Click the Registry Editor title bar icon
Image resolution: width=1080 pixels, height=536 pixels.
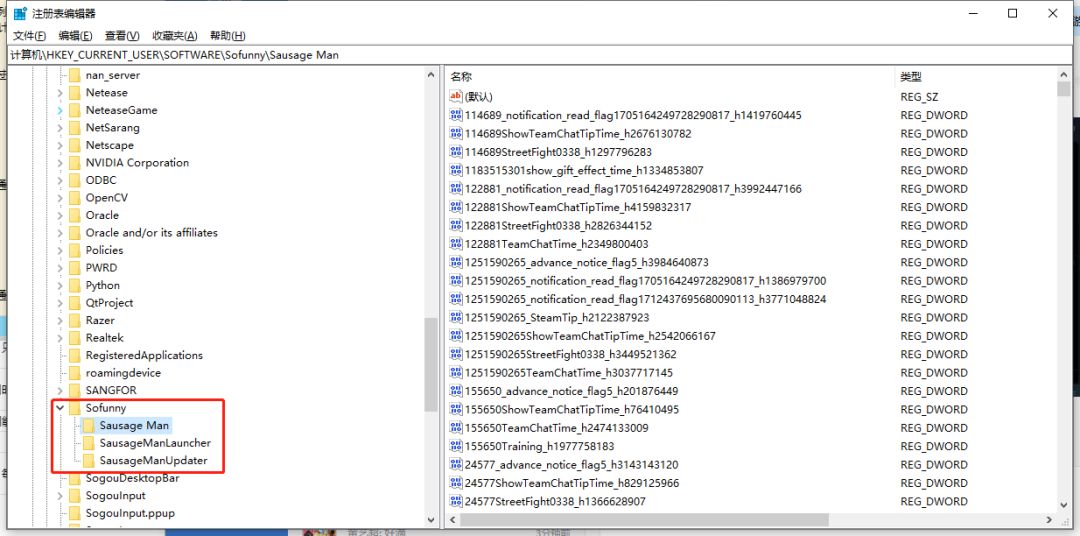[x=21, y=13]
